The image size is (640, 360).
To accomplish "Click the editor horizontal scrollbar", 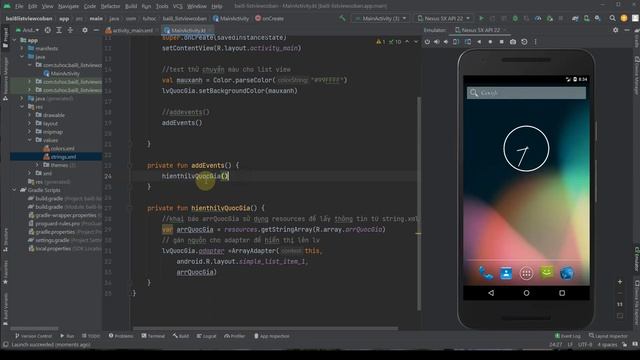I will click(x=265, y=328).
